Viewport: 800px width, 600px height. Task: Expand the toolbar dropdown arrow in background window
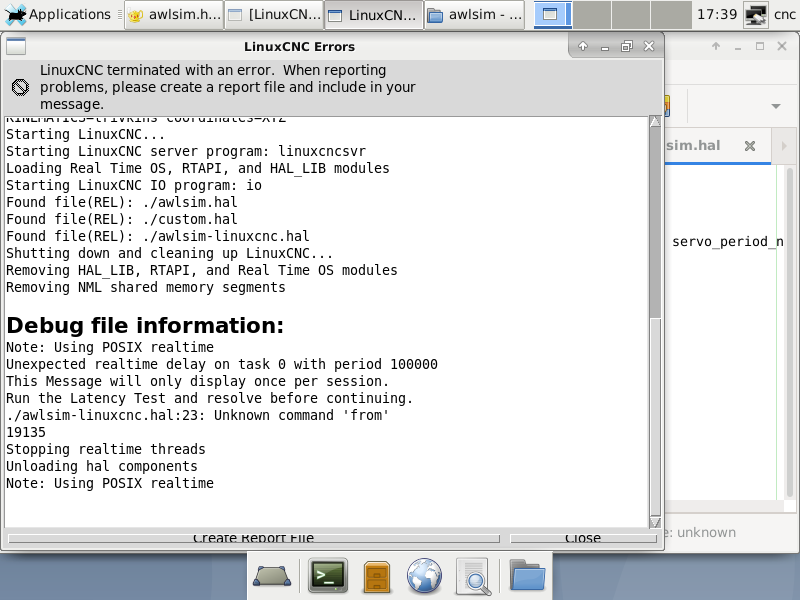[775, 106]
